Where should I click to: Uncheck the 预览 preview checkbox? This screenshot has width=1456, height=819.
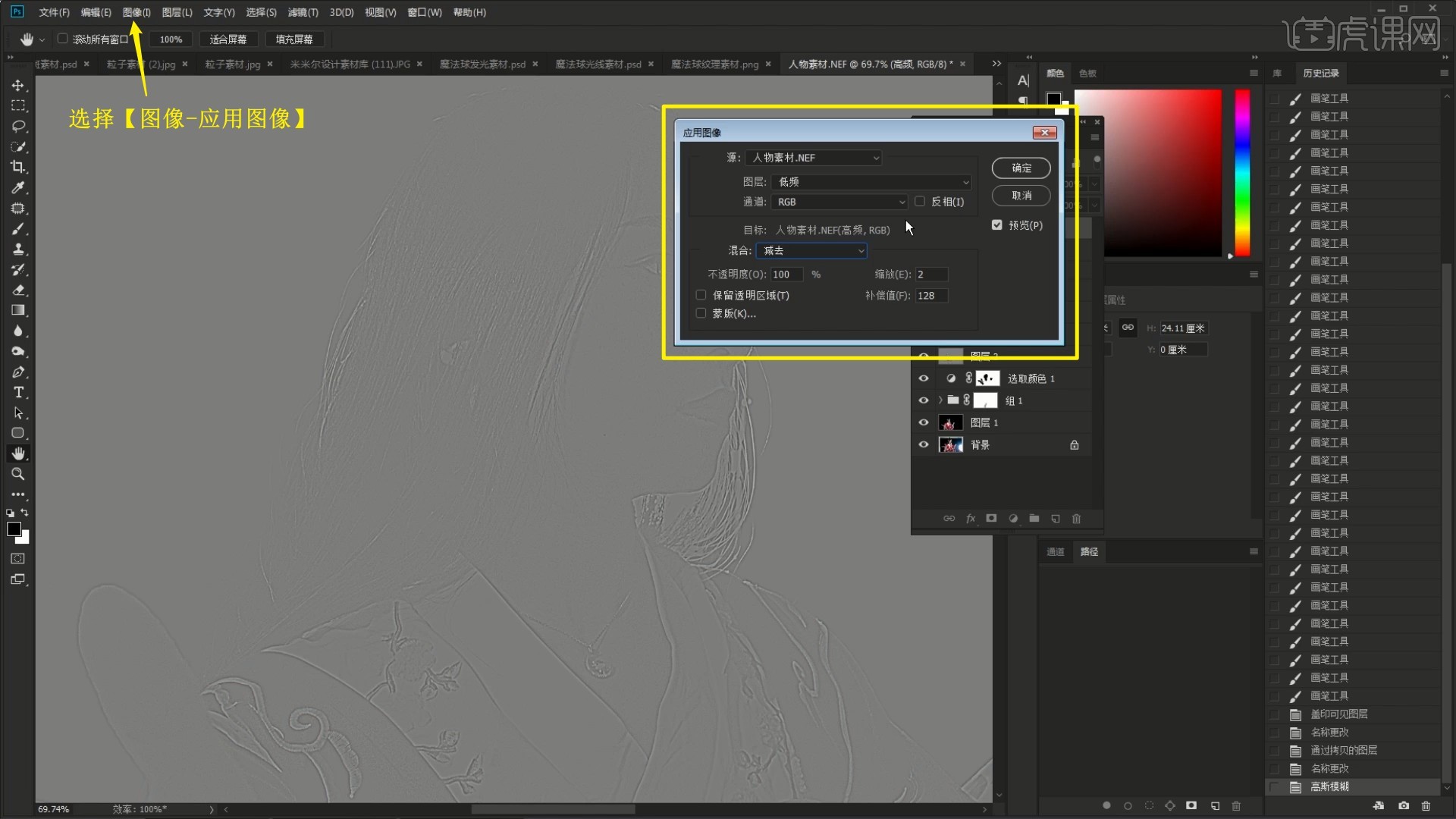tap(997, 225)
